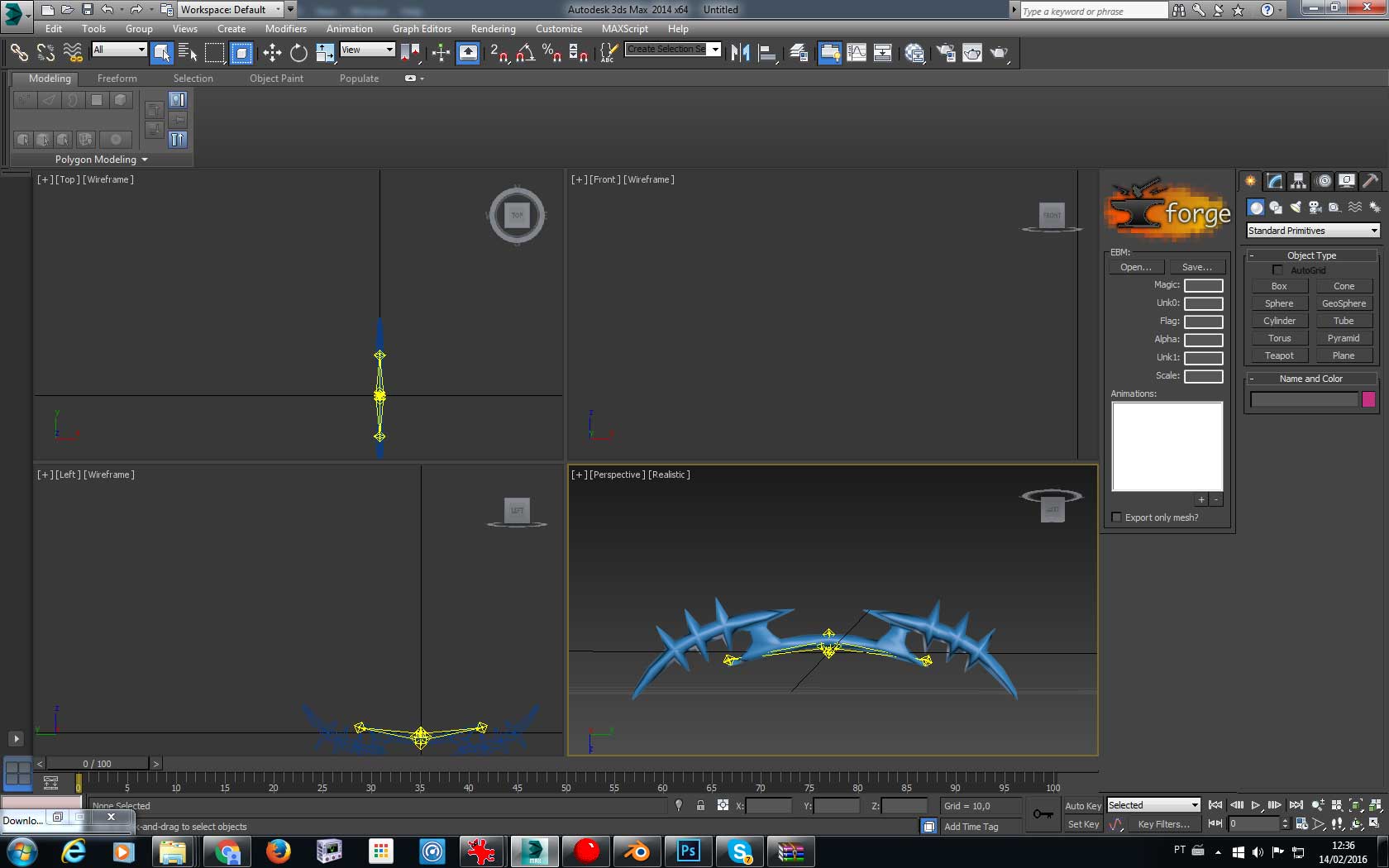Image resolution: width=1389 pixels, height=868 pixels.
Task: Open the Standard Primitives dropdown
Action: tap(1313, 231)
